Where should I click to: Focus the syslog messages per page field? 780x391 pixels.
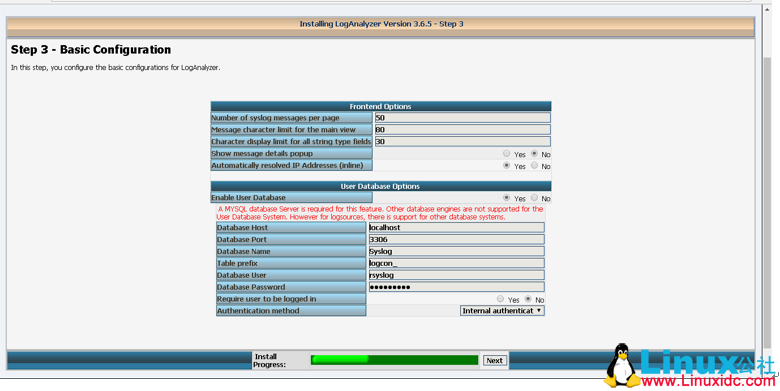point(463,118)
